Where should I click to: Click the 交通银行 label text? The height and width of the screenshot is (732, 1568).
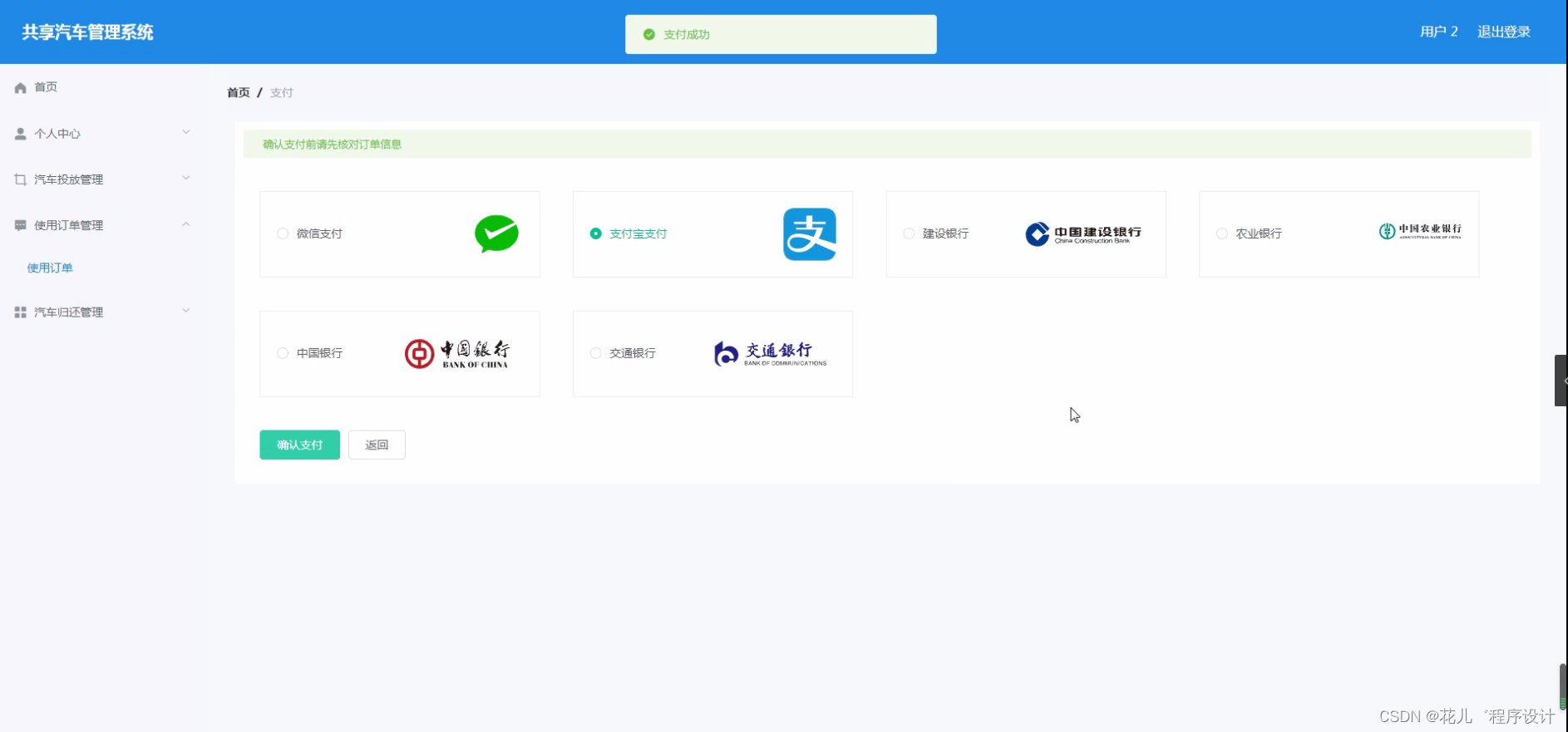tap(633, 354)
